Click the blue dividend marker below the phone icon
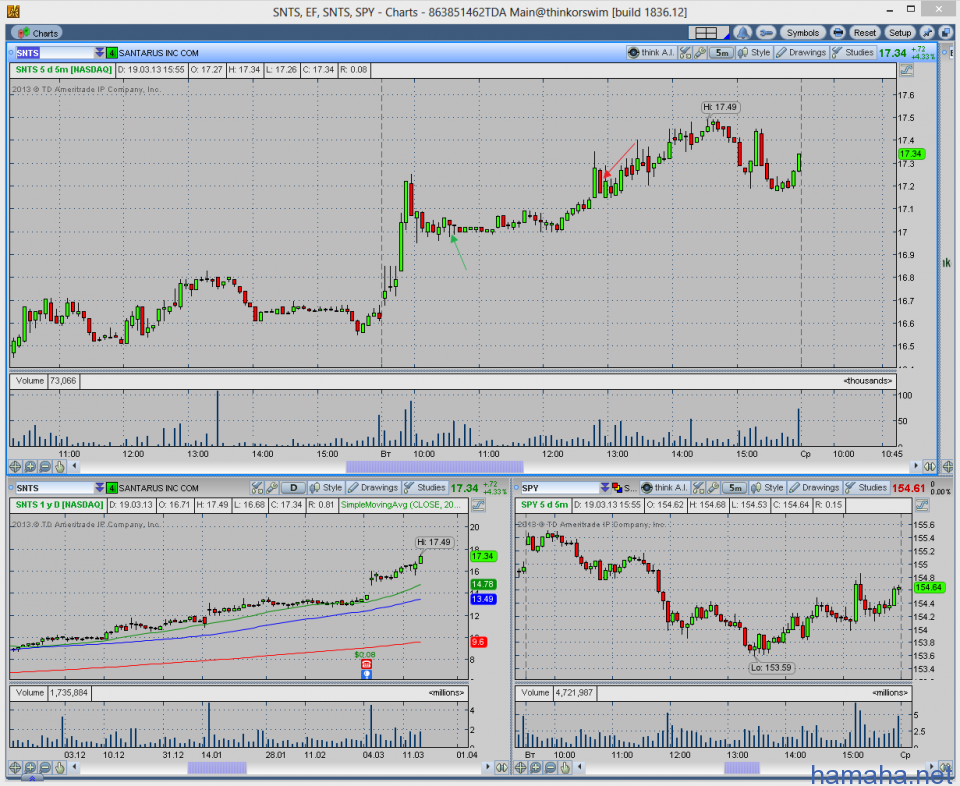Screen dimensions: 960x786 coord(366,674)
